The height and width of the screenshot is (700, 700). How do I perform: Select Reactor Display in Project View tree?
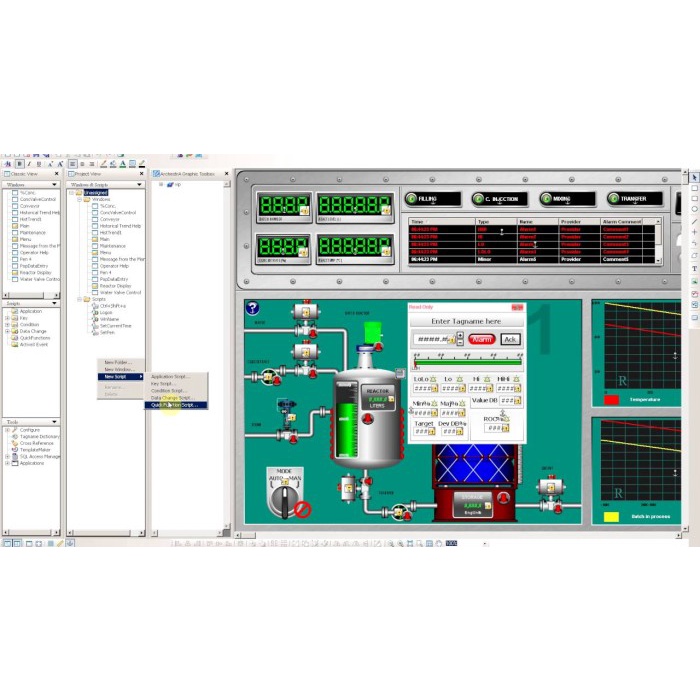115,286
